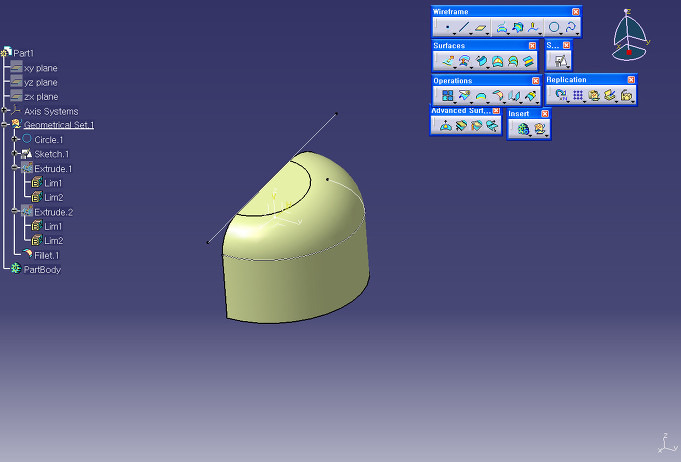Select the Line tool in Wireframe toolbar

click(464, 28)
